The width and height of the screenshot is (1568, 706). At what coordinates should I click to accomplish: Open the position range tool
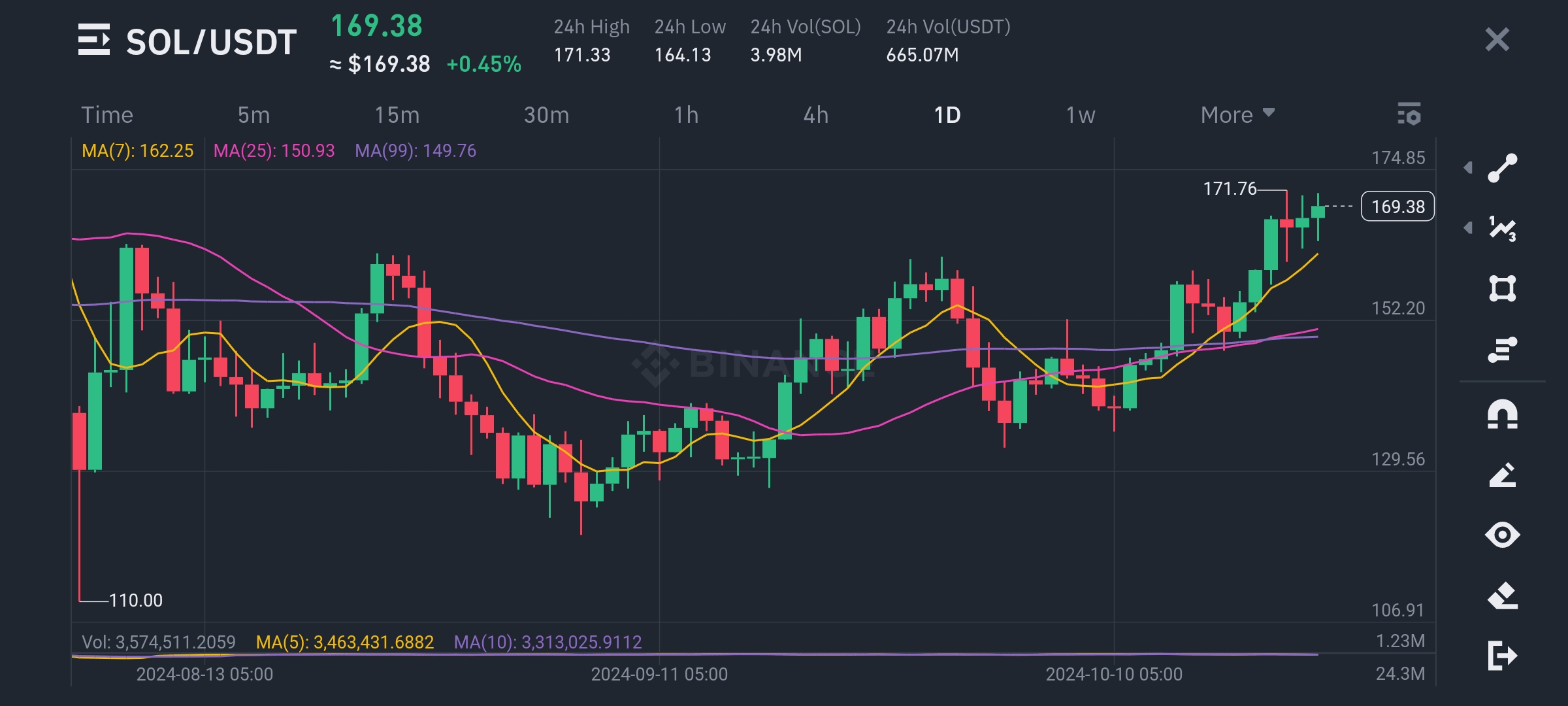click(x=1502, y=349)
